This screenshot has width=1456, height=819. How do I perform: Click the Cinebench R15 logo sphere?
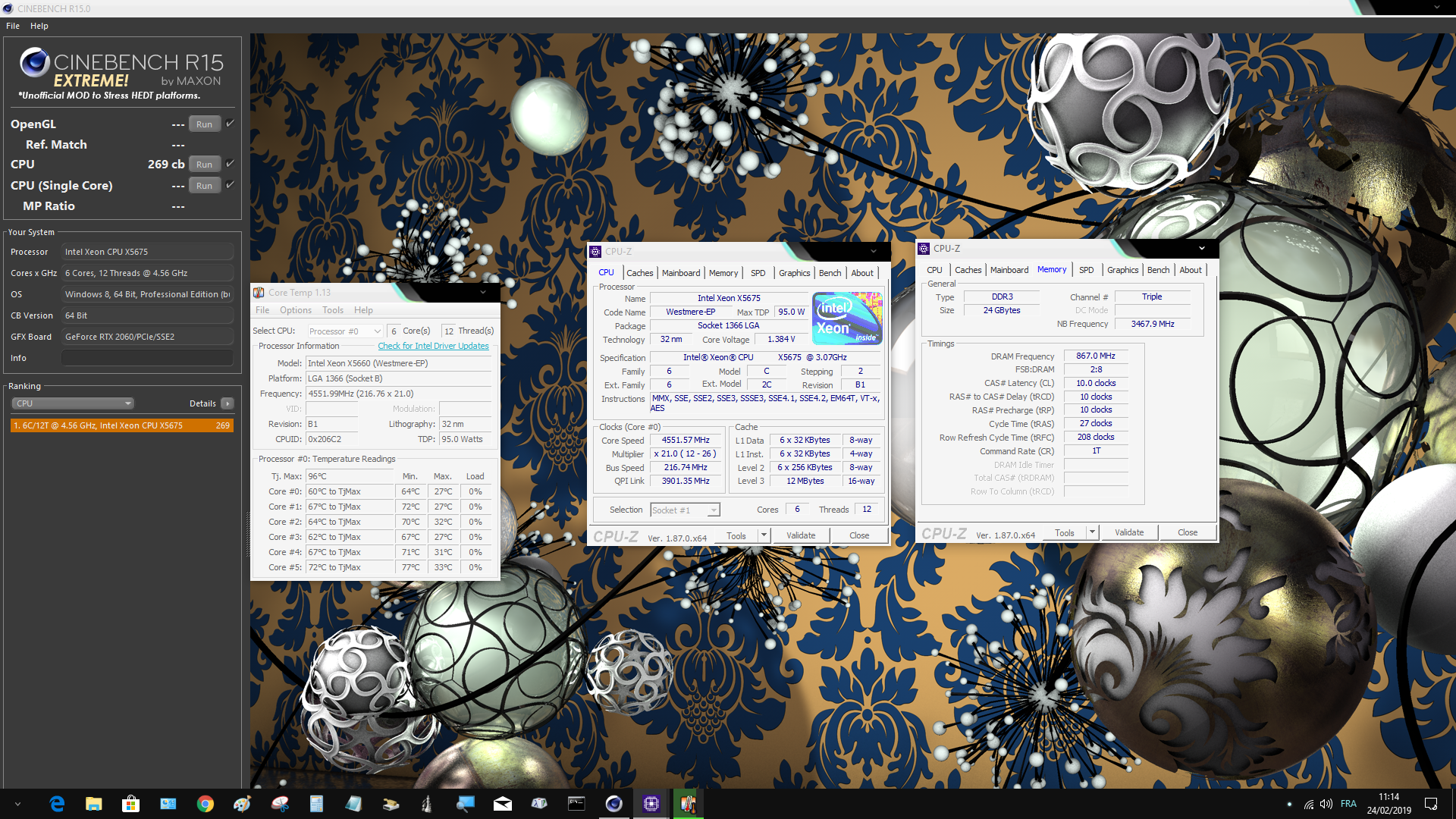33,64
